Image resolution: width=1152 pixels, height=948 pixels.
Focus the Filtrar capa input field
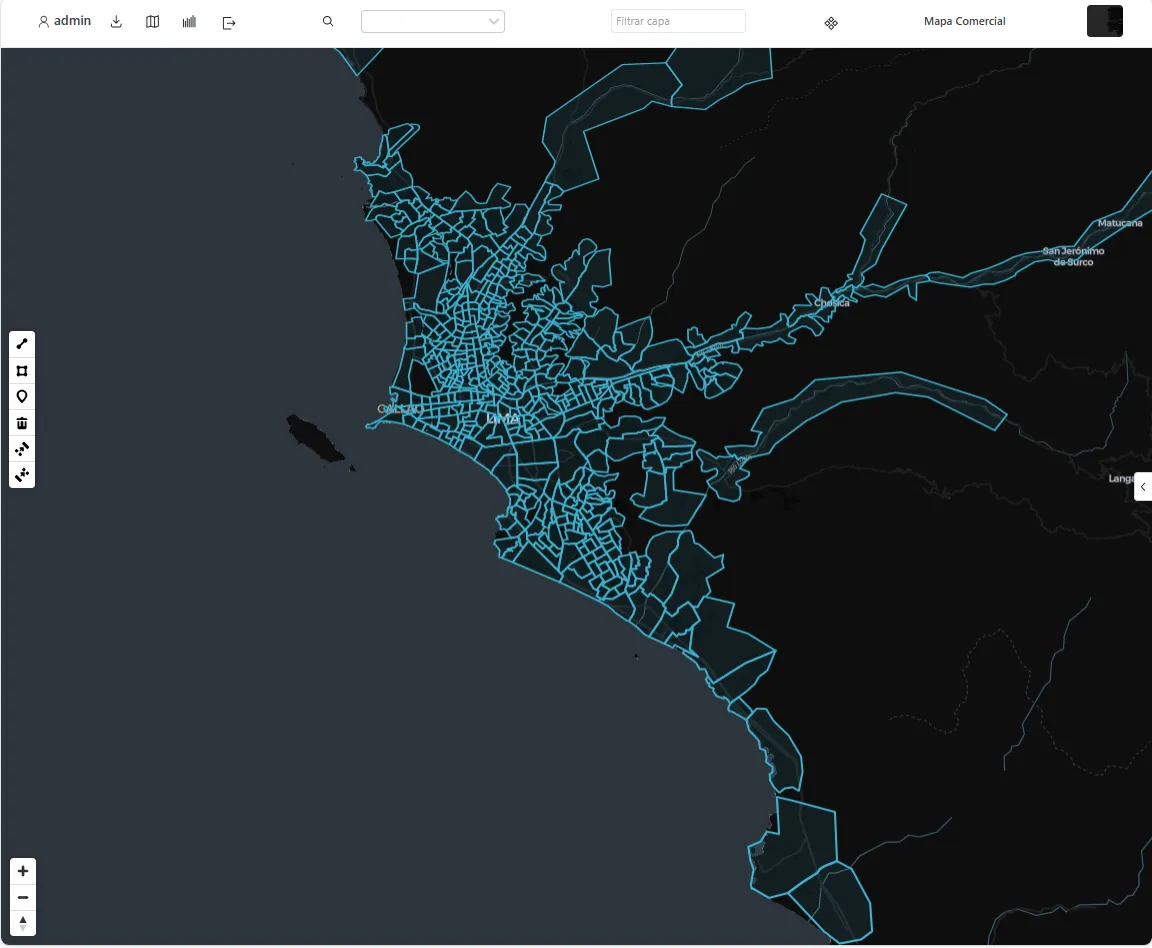(678, 21)
